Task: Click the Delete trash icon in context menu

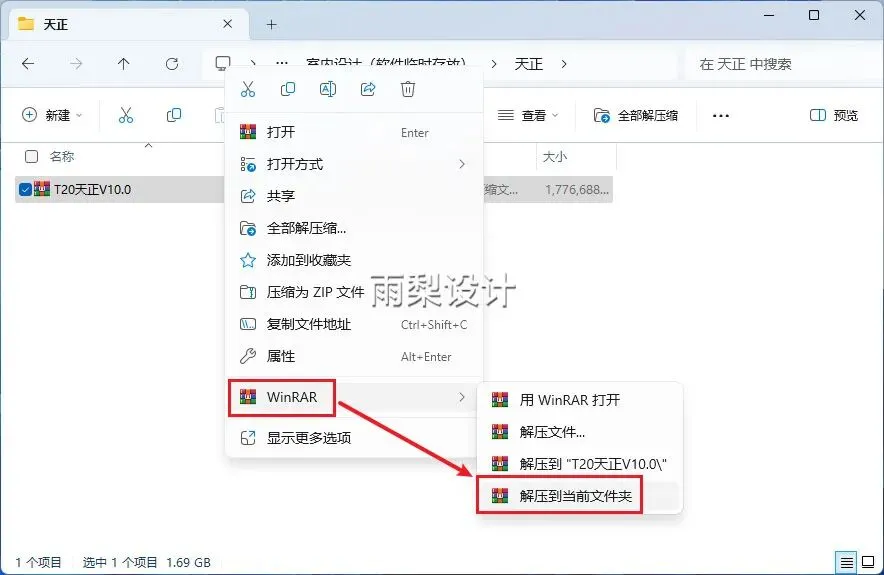Action: click(x=408, y=89)
